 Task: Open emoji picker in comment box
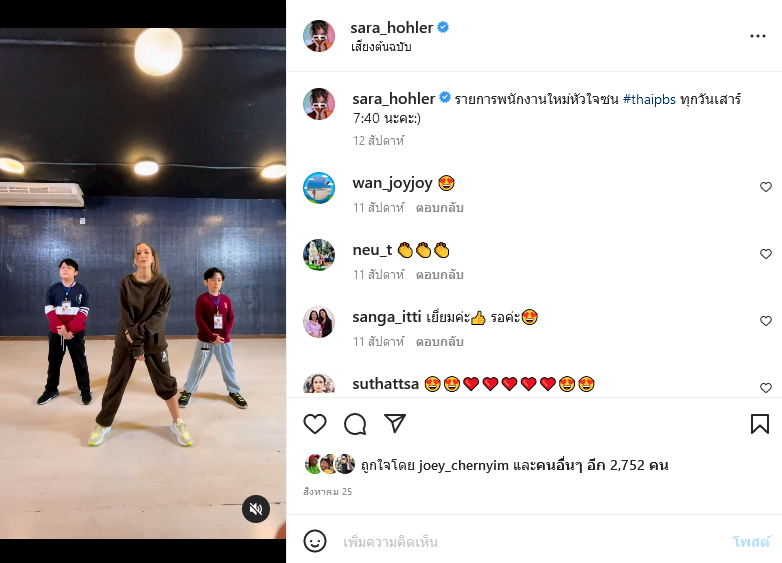315,542
